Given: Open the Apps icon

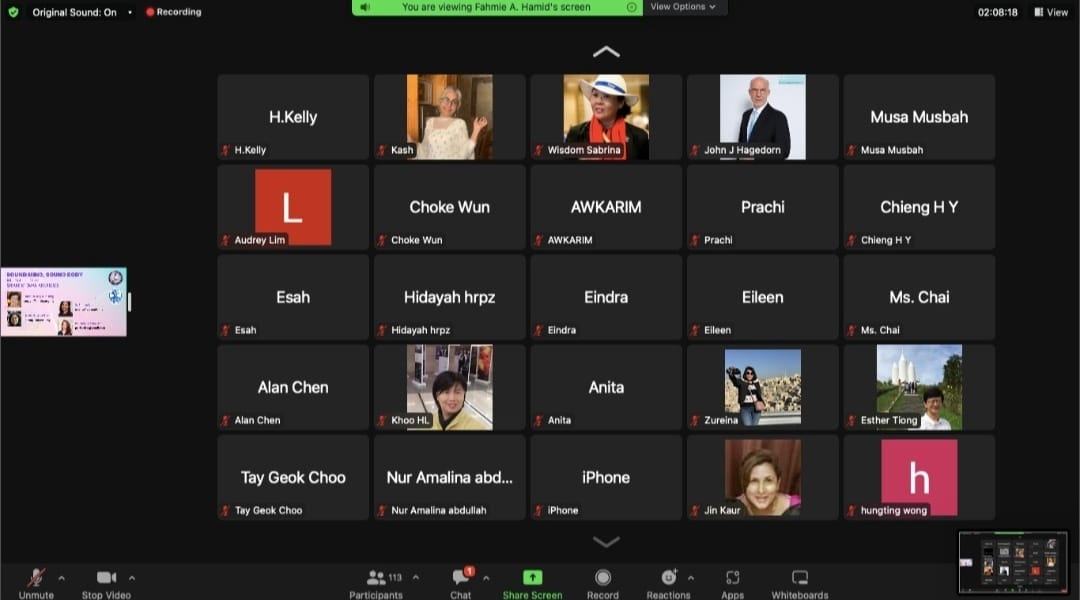Looking at the screenshot, I should tap(732, 578).
